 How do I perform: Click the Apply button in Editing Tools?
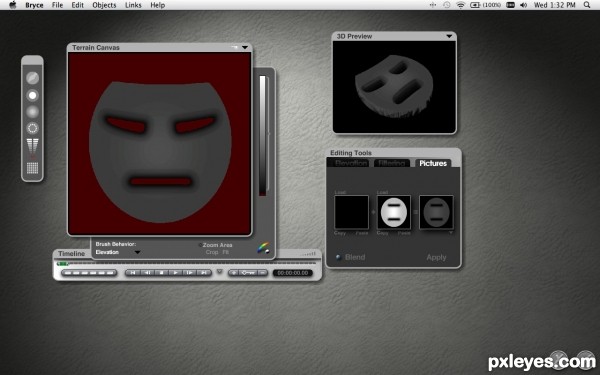click(x=436, y=258)
